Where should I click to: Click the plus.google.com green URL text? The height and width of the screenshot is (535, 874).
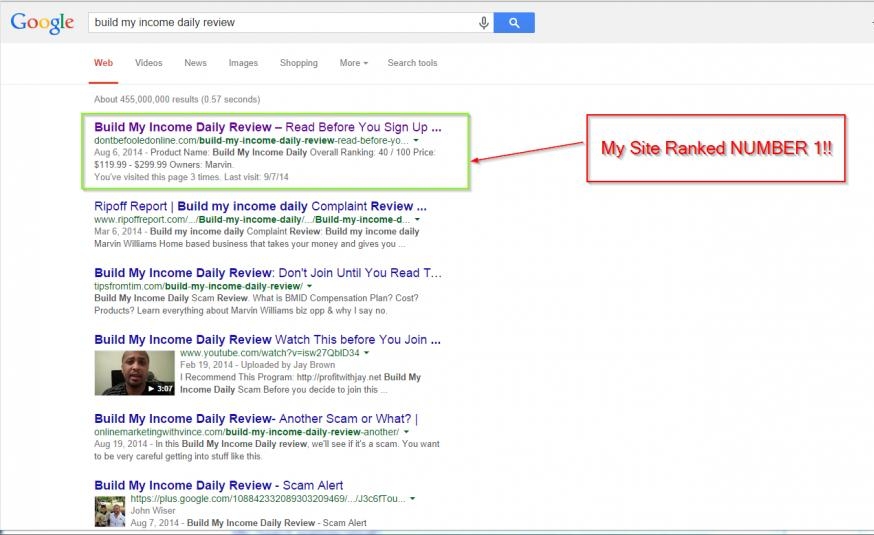(268, 499)
